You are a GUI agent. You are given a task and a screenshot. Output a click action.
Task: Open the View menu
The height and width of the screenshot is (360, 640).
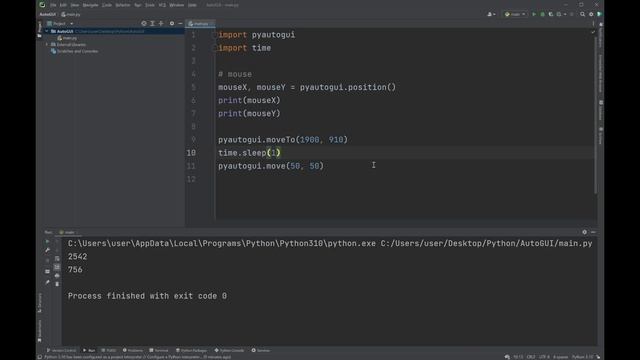(x=75, y=5)
